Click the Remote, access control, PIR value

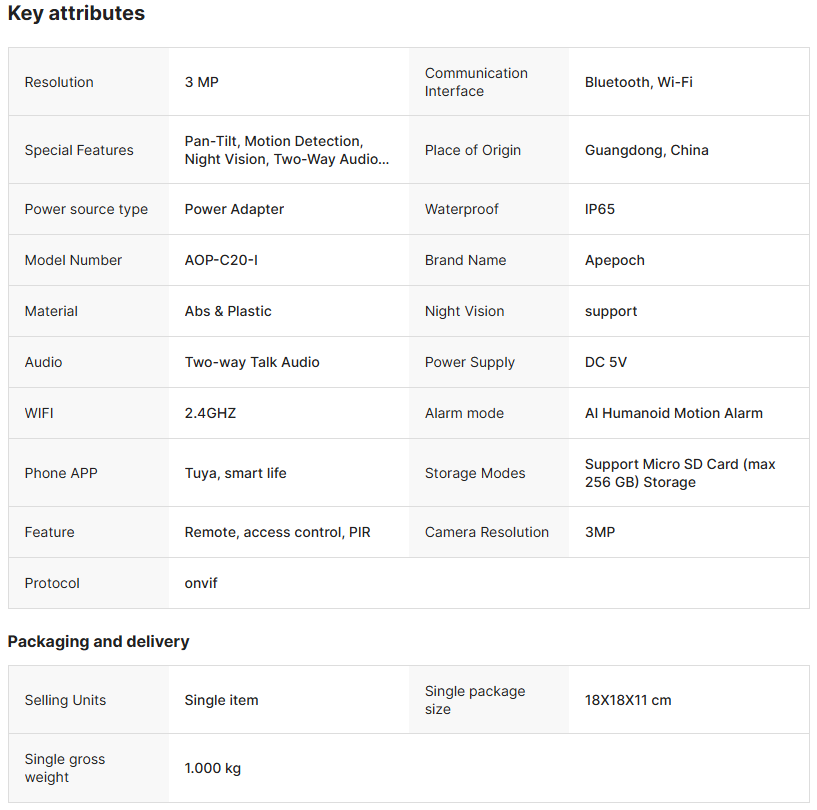(277, 532)
